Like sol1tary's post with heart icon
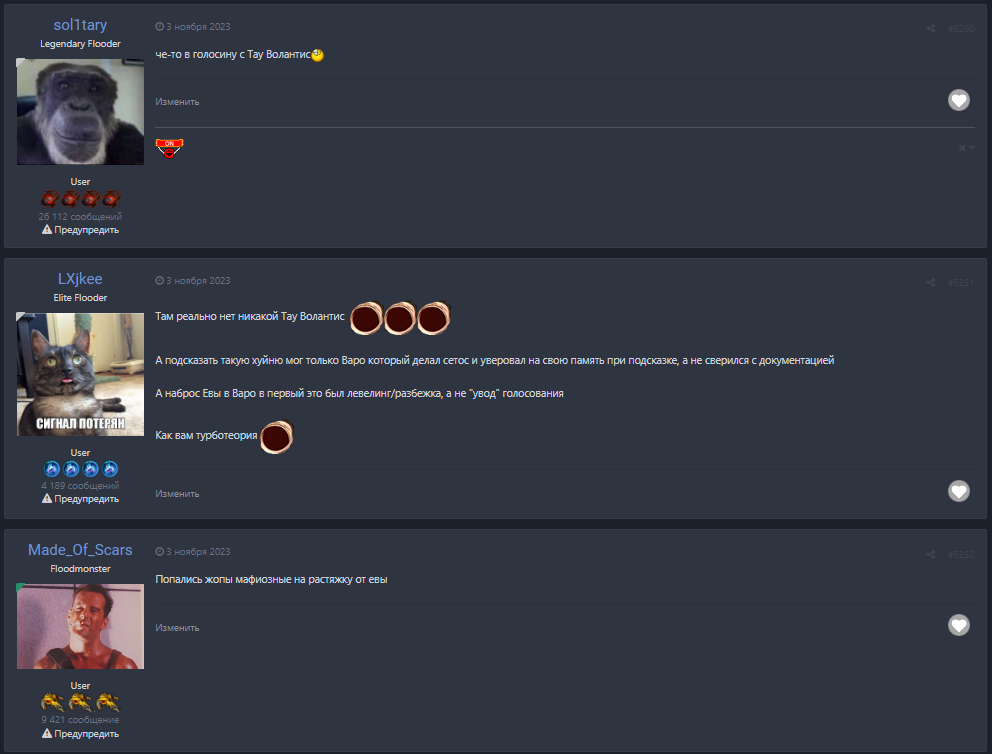Screen dimensions: 992x754 coord(958,100)
